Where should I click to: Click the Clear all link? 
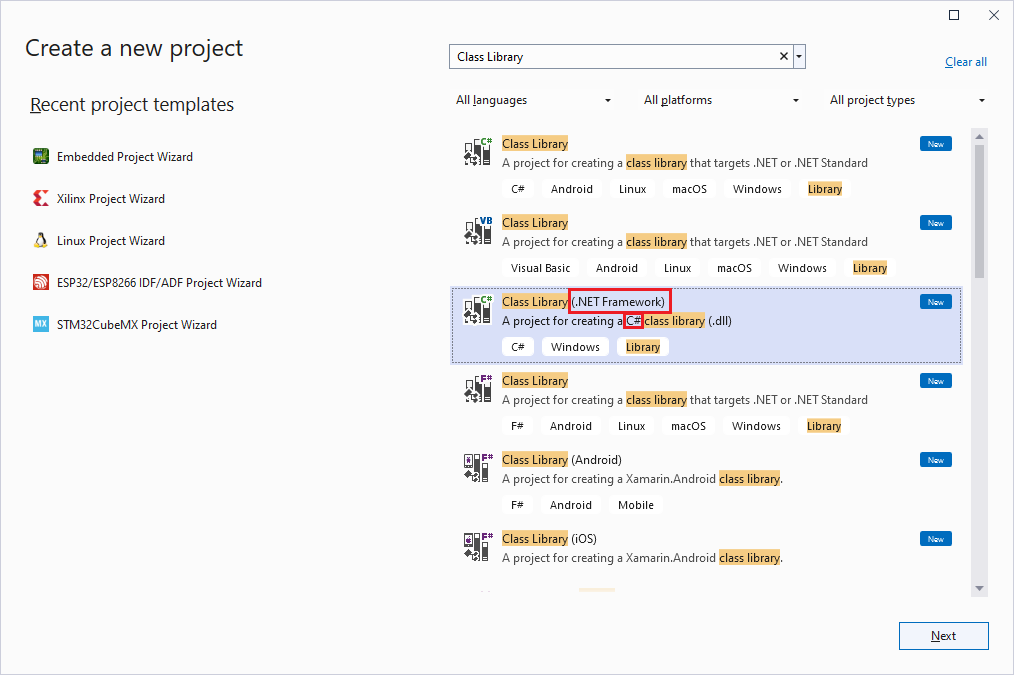tap(966, 62)
